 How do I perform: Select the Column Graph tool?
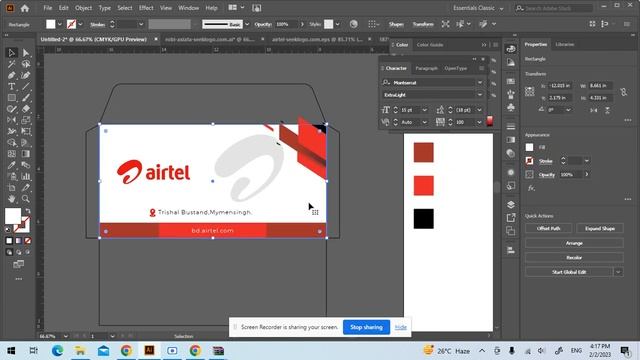(x=26, y=176)
